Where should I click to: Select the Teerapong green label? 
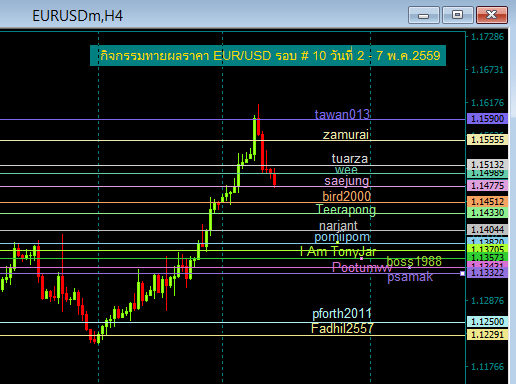[x=346, y=210]
